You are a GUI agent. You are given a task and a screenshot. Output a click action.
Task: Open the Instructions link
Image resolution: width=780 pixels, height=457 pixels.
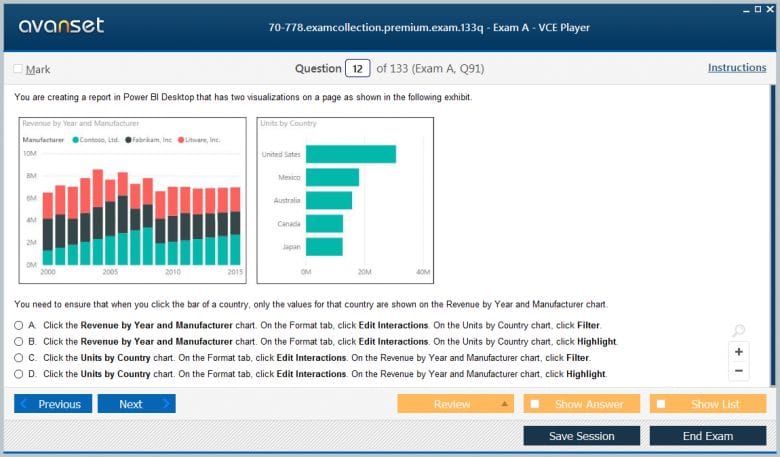(737, 68)
